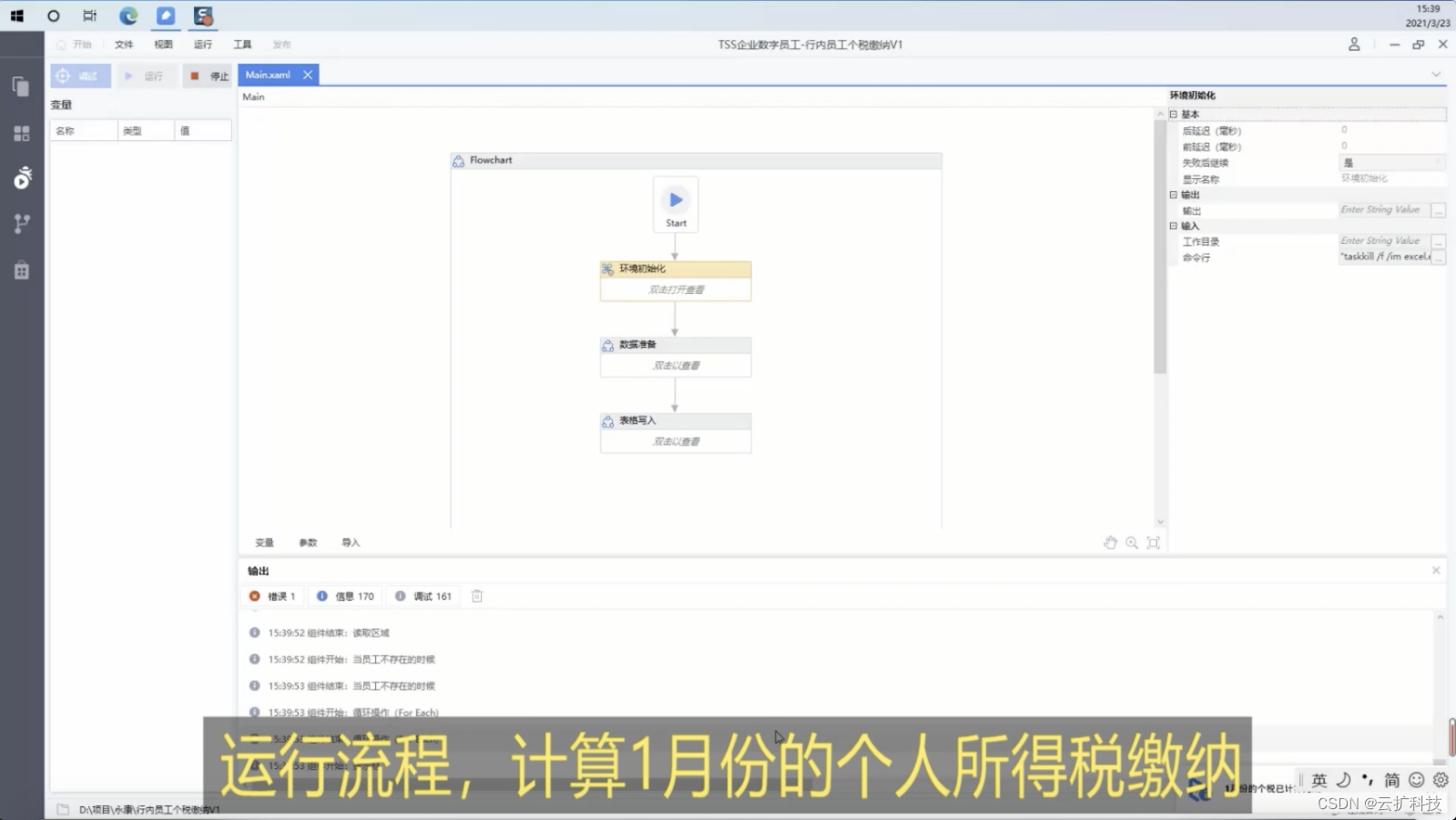Collapse the 输出 property group

(1174, 195)
